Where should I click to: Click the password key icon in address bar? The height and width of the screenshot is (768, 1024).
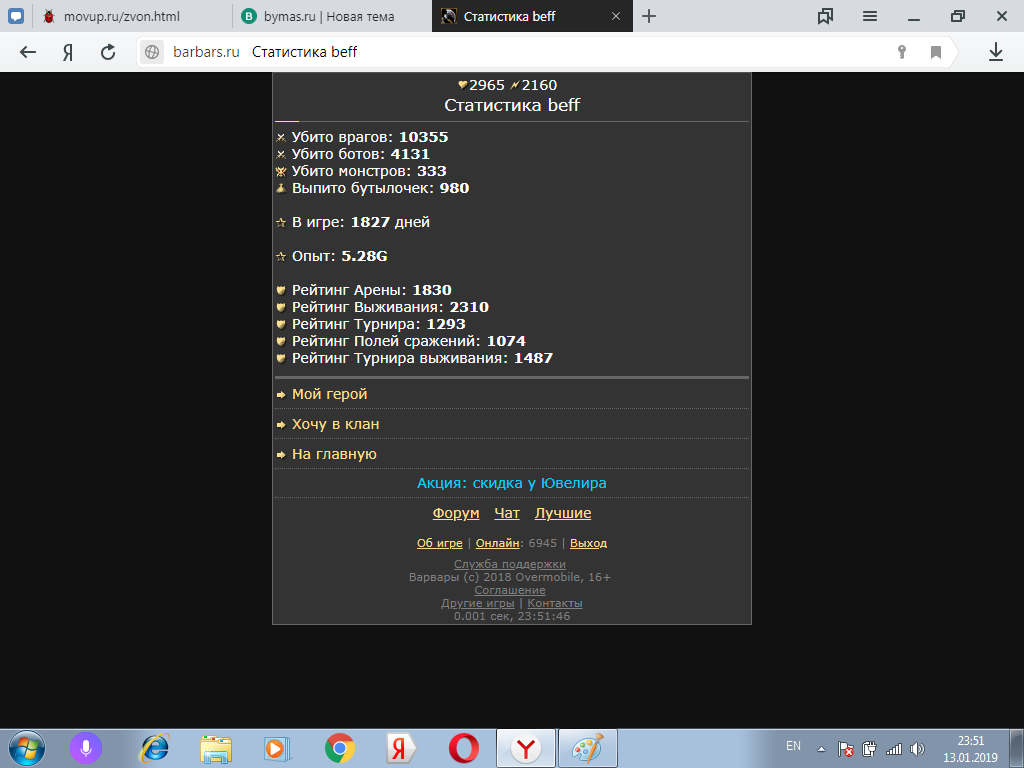902,52
